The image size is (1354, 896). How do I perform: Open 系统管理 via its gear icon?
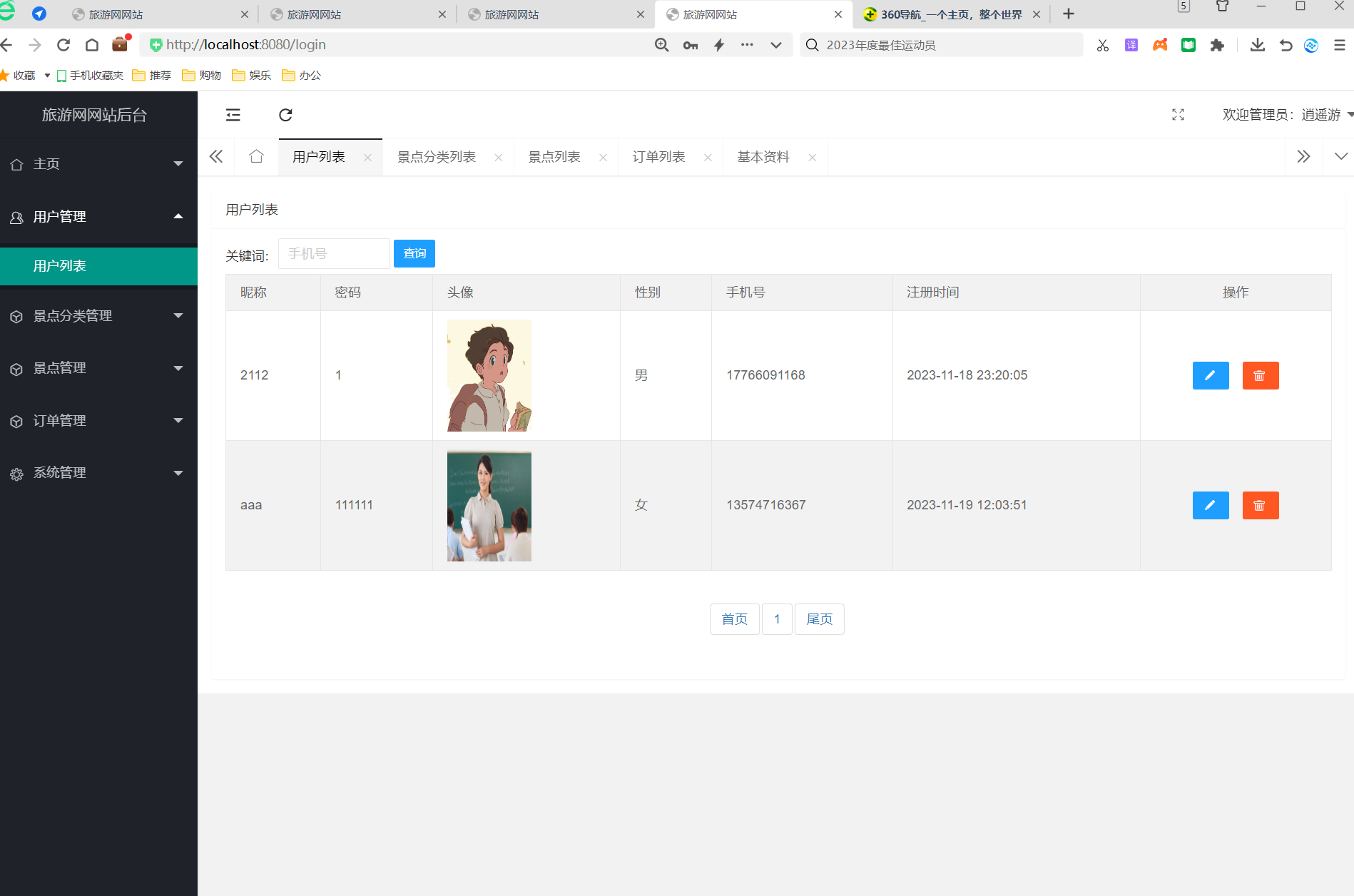(16, 473)
